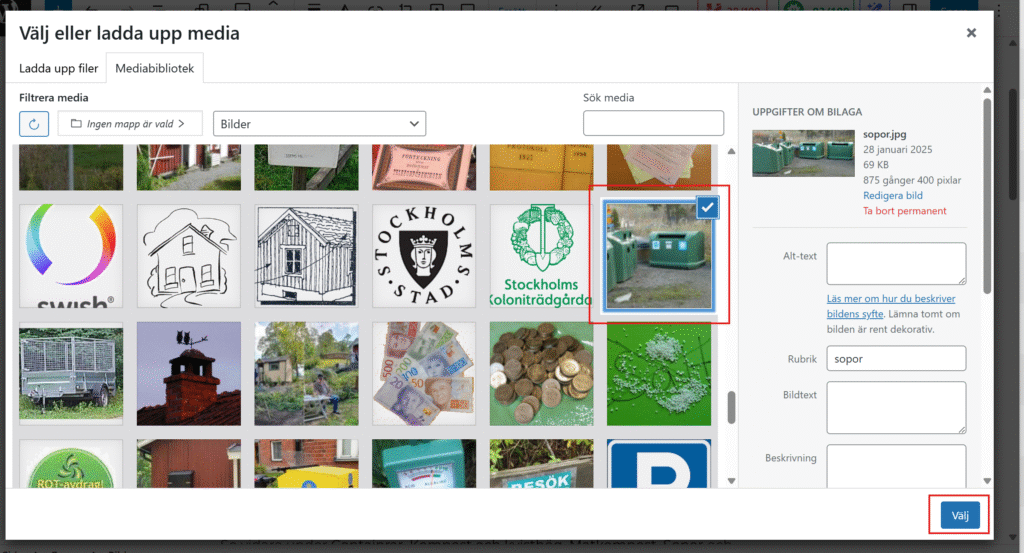Select the white pellets on green thumbnail
This screenshot has height=553, width=1024.
[x=659, y=373]
